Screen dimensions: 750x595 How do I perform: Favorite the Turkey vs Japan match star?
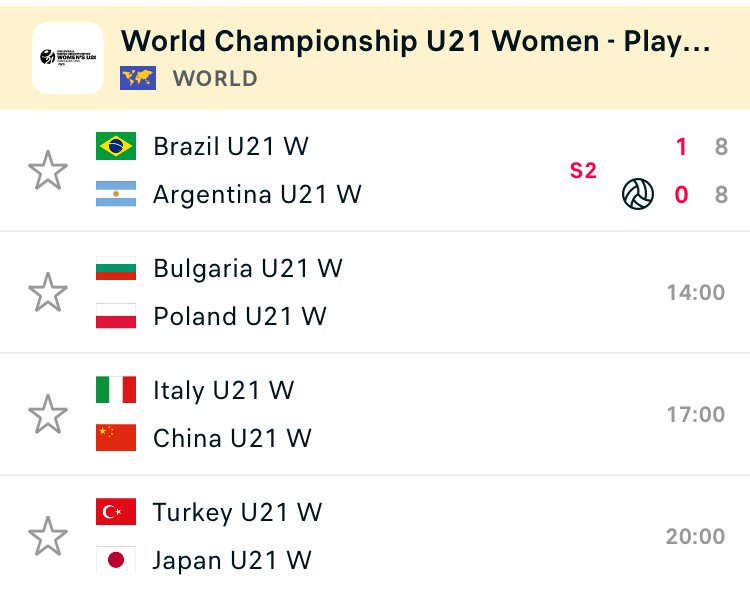[x=47, y=536]
